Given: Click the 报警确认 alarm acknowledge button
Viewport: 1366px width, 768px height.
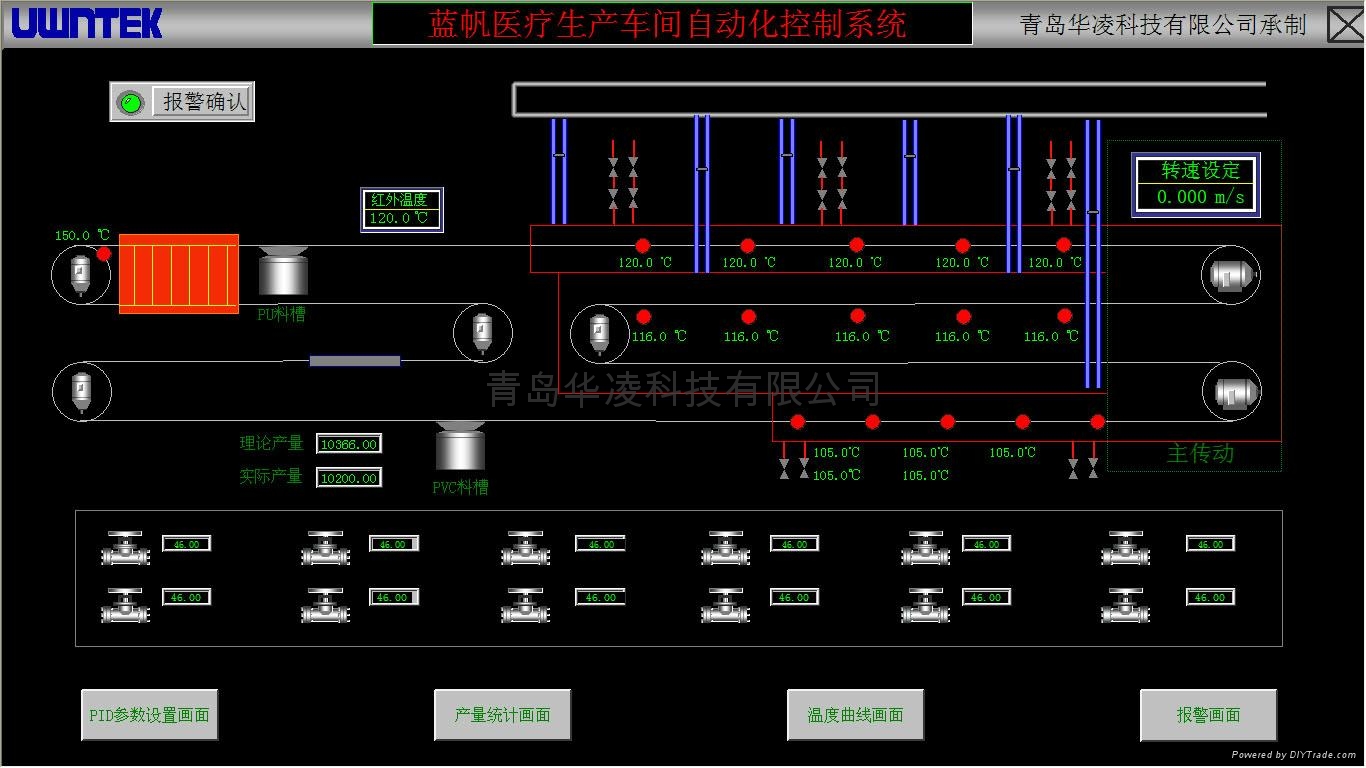Looking at the screenshot, I should pyautogui.click(x=201, y=102).
